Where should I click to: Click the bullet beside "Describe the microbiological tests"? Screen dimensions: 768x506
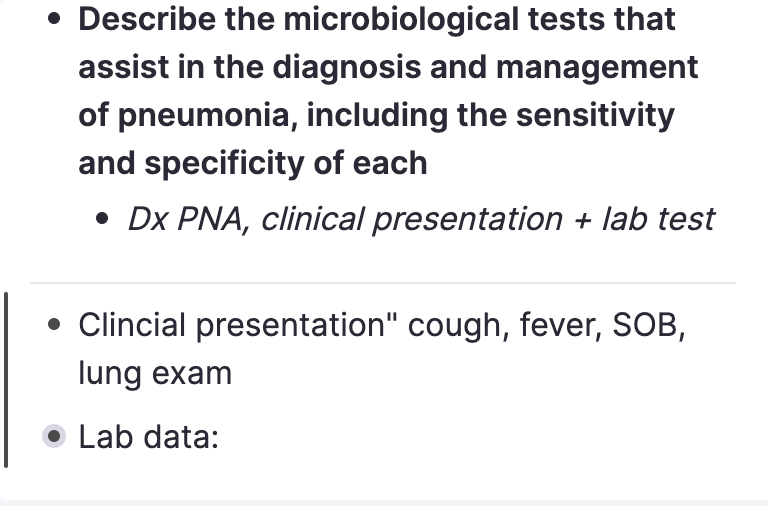click(x=54, y=19)
